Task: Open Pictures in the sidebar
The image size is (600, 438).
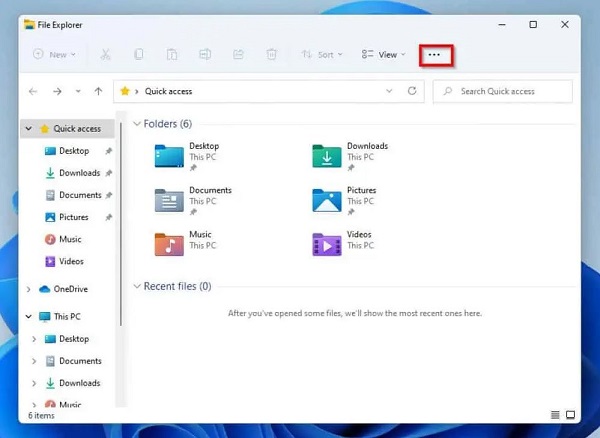Action: [x=73, y=217]
